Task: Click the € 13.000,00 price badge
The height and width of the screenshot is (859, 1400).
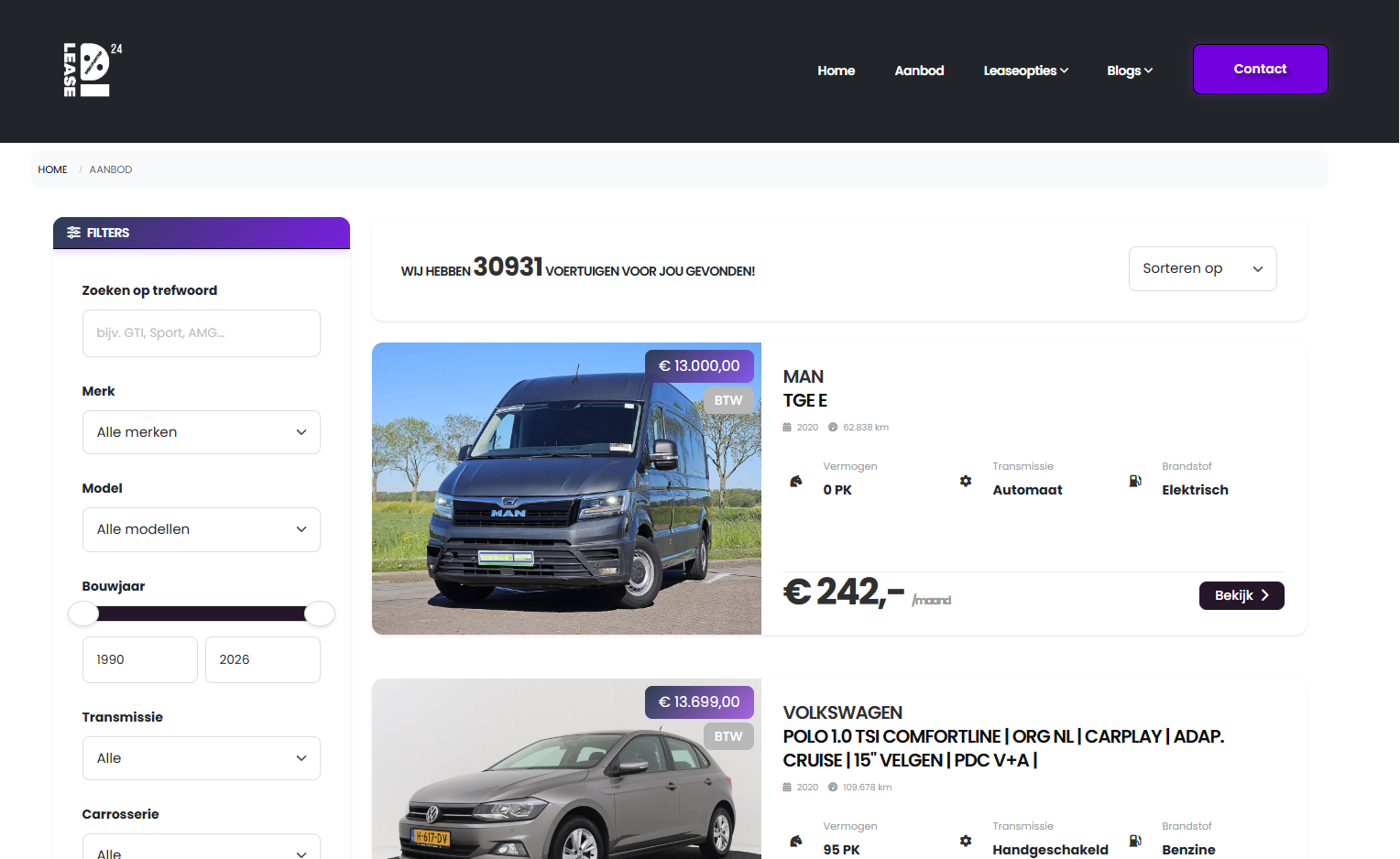Action: coord(699,365)
